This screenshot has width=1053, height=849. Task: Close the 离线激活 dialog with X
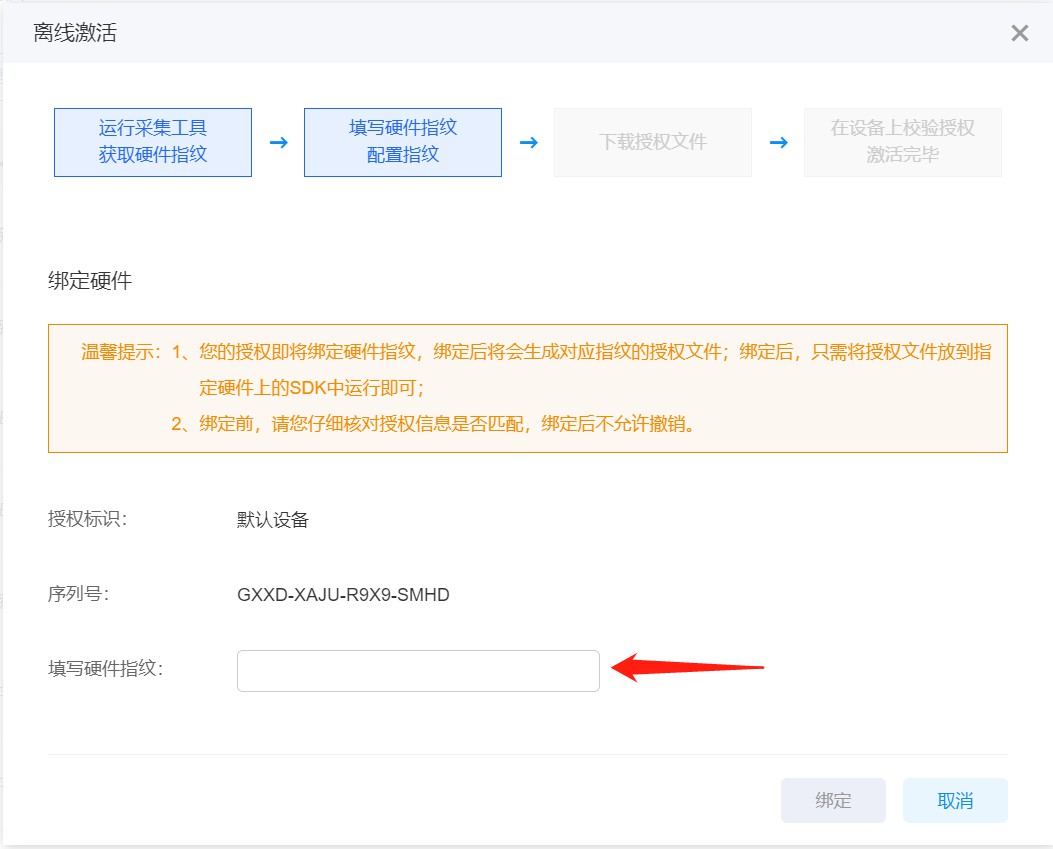pyautogui.click(x=1019, y=33)
